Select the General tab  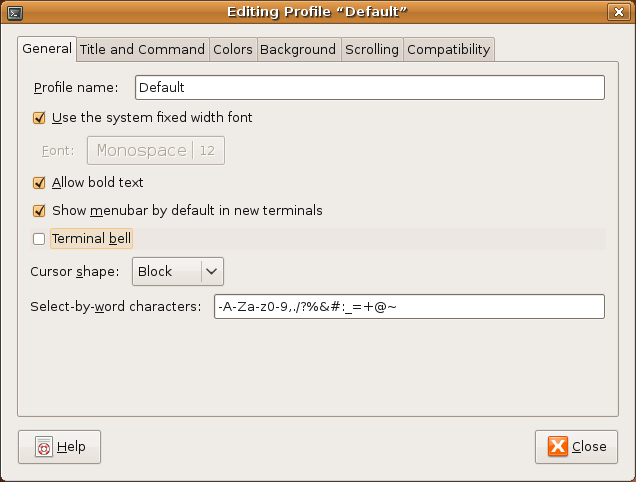[x=47, y=48]
